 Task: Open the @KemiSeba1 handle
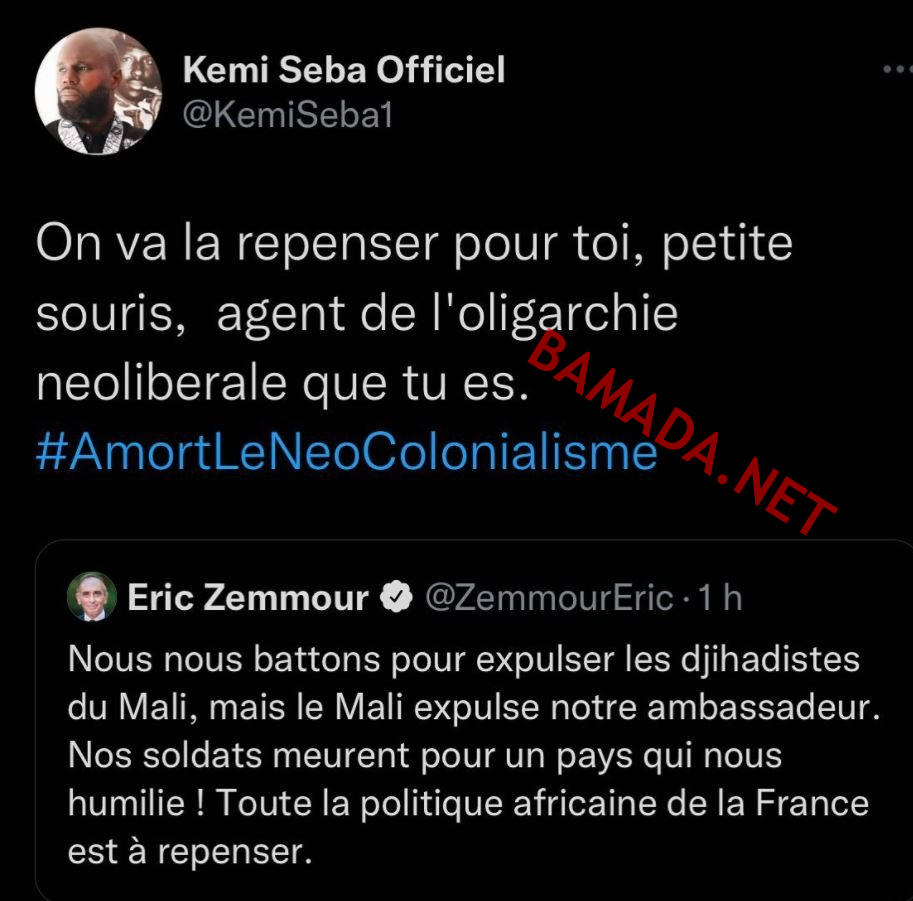click(x=288, y=115)
